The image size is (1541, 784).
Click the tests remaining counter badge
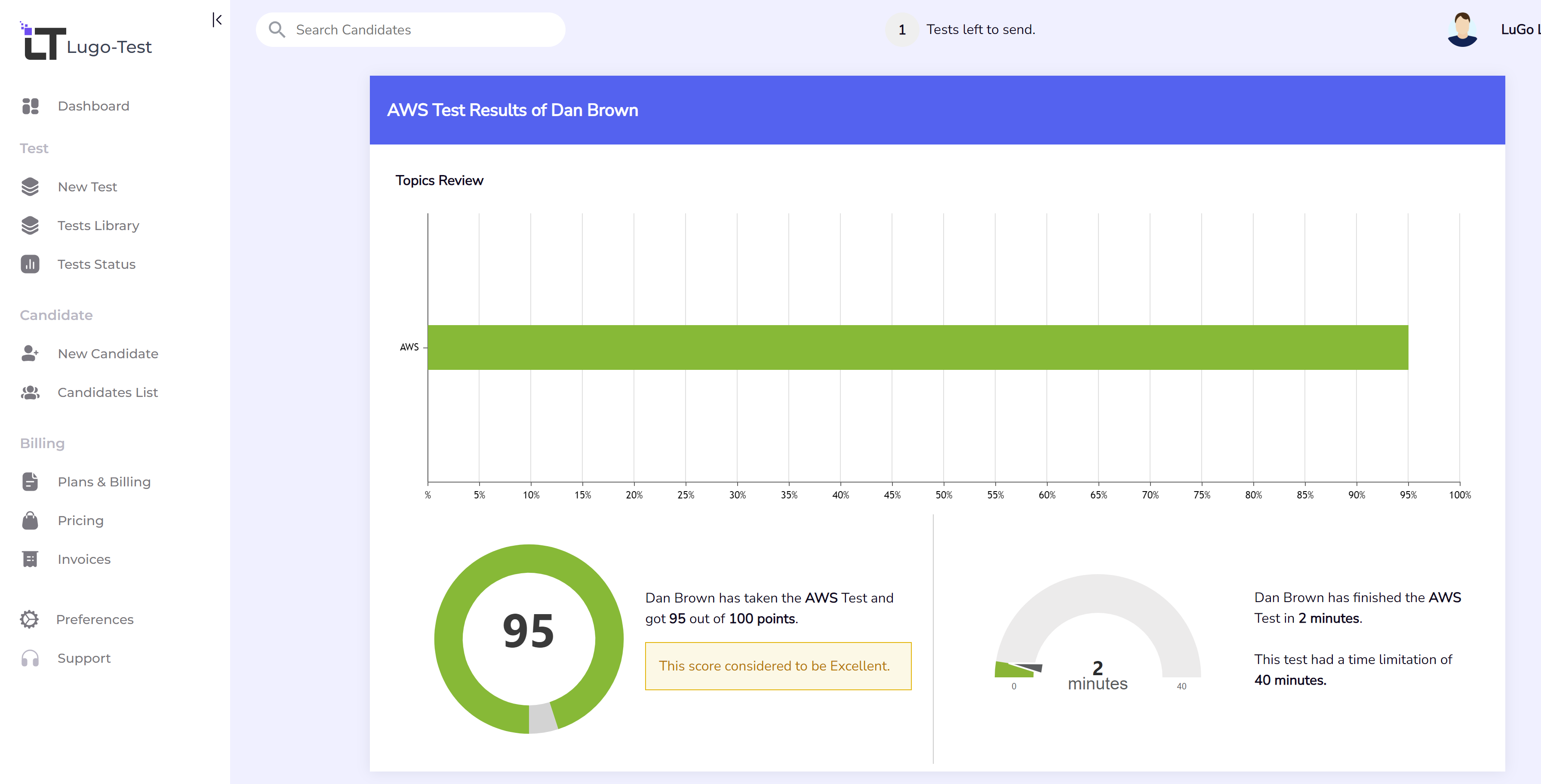tap(901, 29)
